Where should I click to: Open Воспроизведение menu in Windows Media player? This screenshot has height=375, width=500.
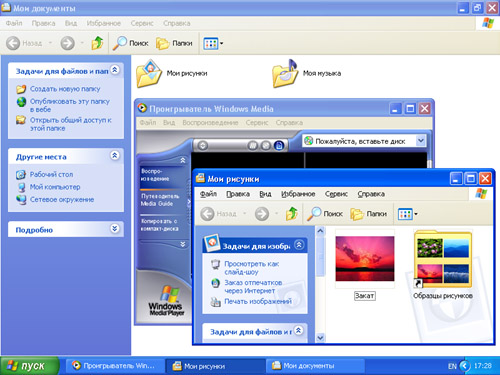coord(210,123)
